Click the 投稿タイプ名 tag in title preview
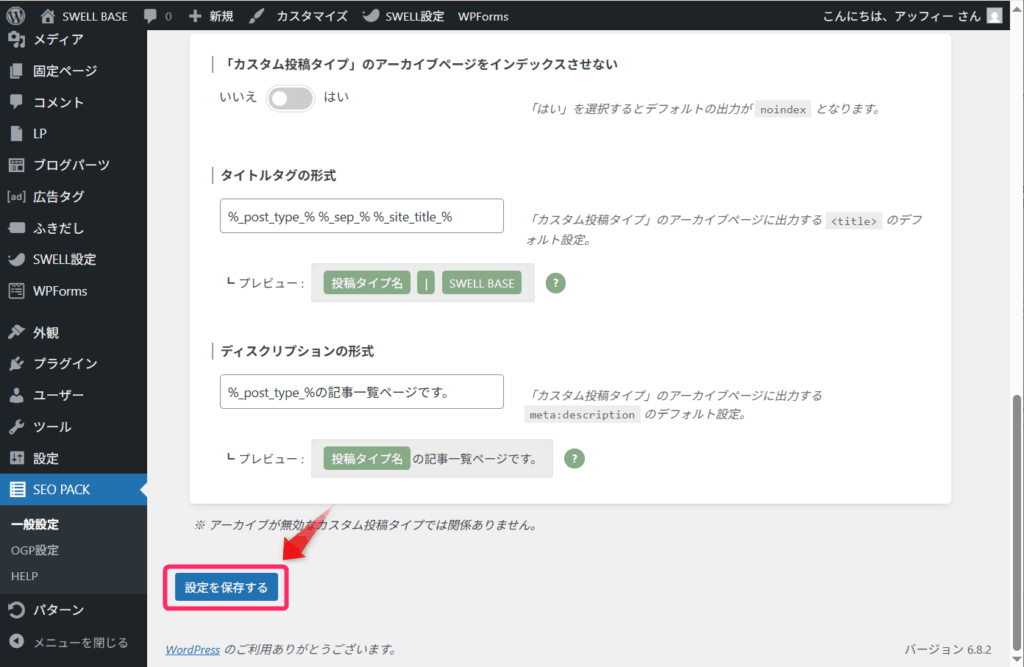Image resolution: width=1024 pixels, height=667 pixels. (367, 283)
